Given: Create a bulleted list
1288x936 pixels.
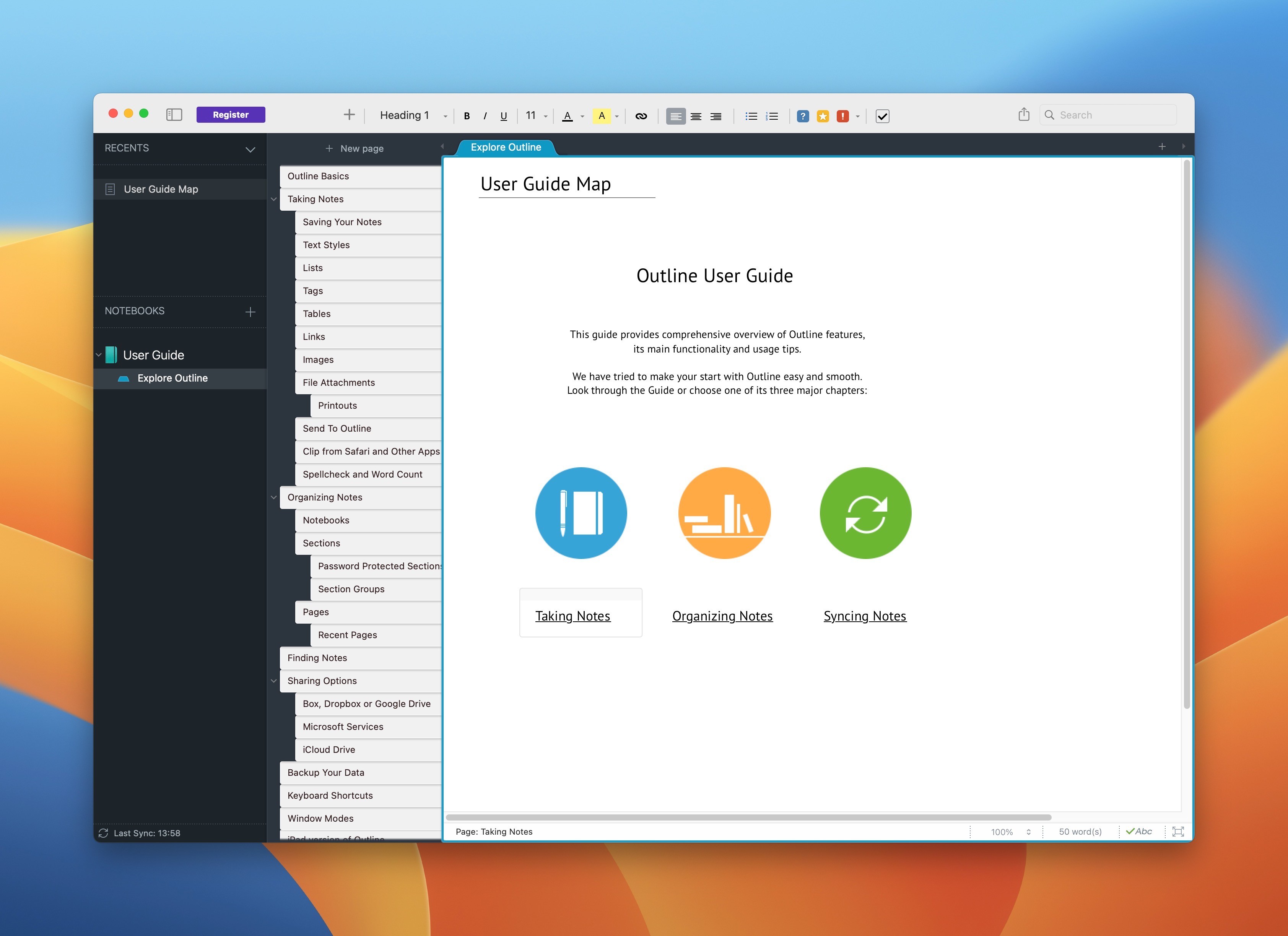Looking at the screenshot, I should (x=751, y=116).
